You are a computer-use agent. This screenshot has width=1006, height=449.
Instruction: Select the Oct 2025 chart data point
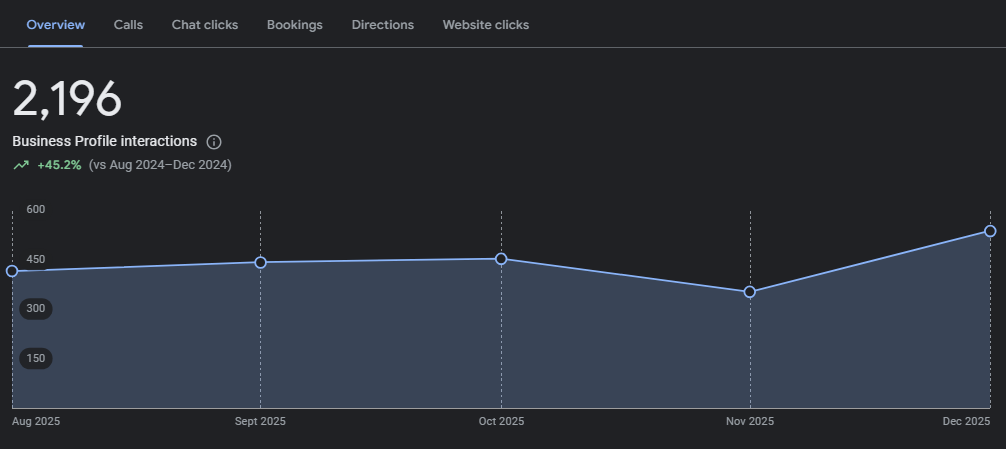coord(501,259)
